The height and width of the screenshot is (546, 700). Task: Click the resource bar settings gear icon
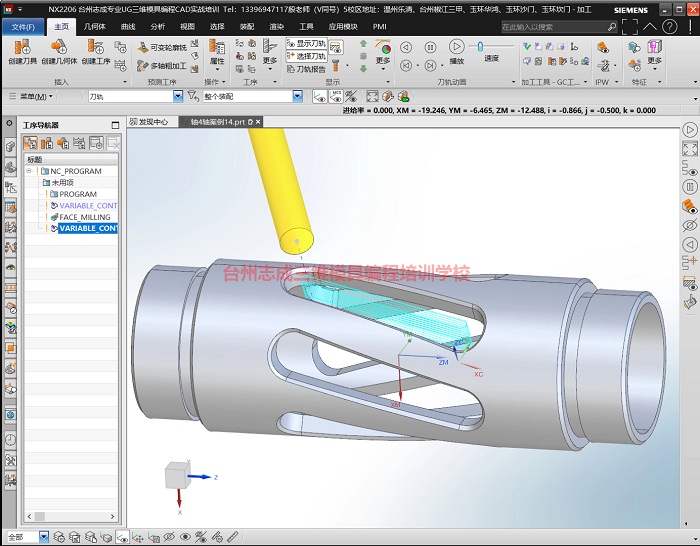tap(9, 123)
